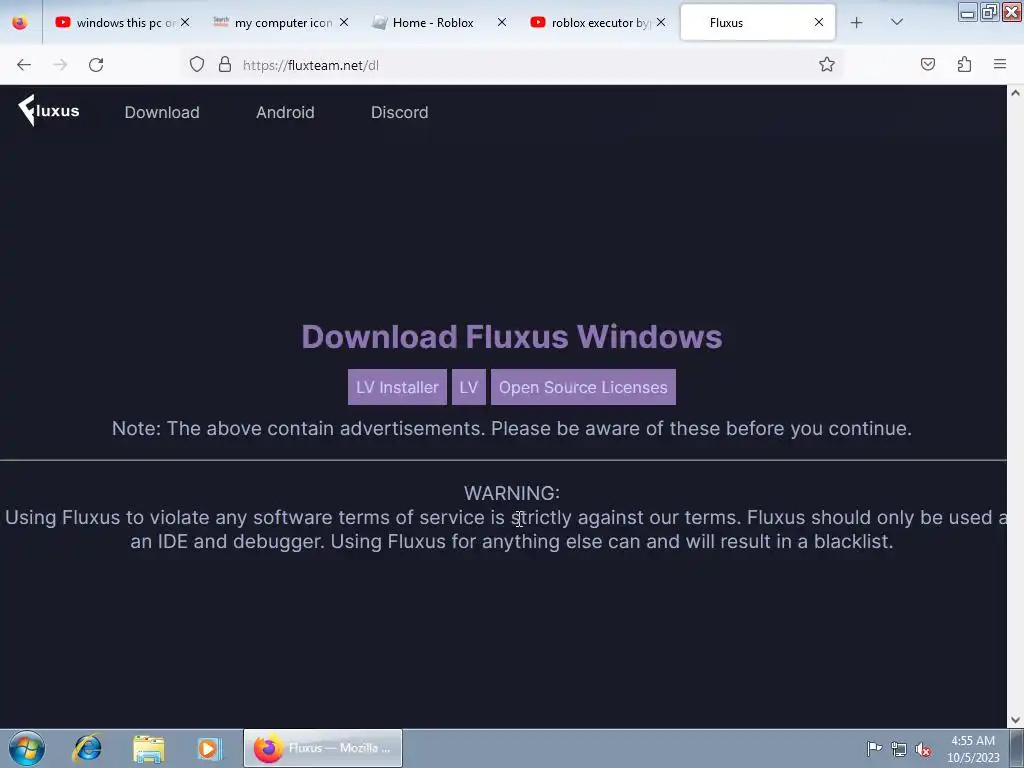
Task: Open the Extensions puzzle icon
Action: click(965, 64)
